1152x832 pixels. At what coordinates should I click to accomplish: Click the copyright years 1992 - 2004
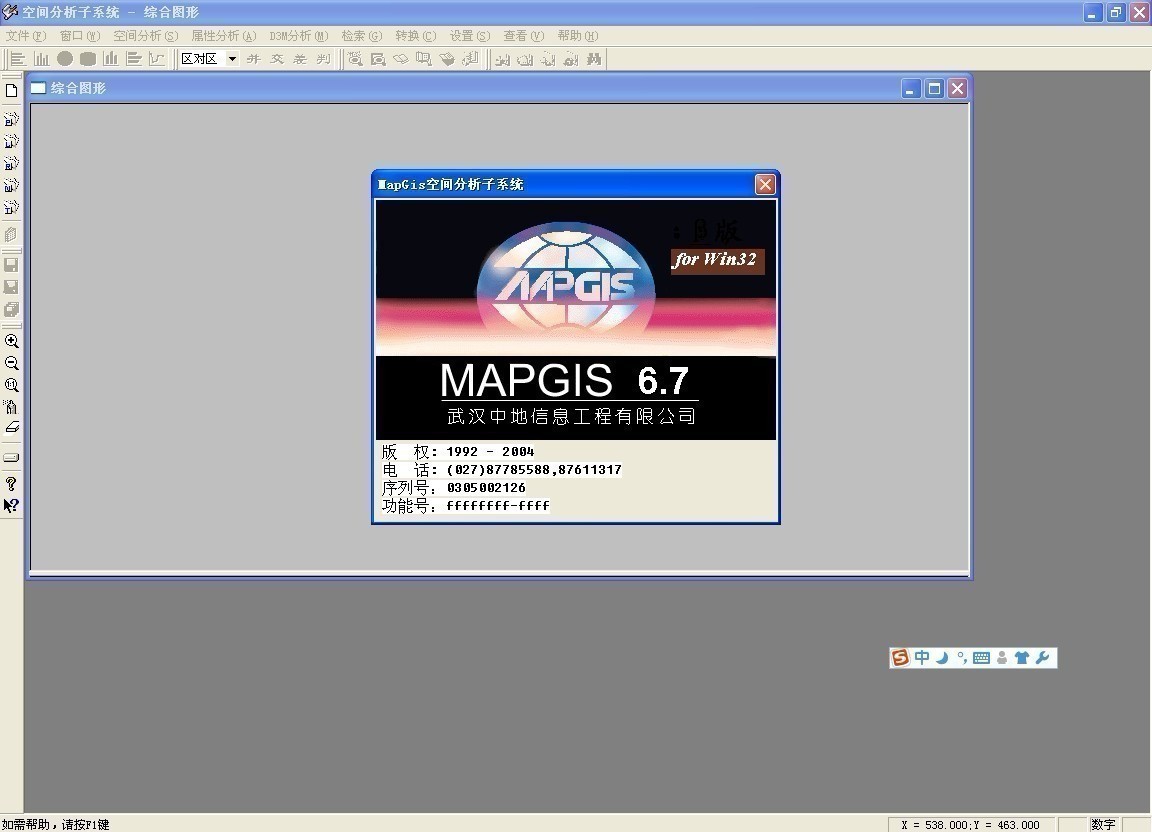pyautogui.click(x=490, y=451)
